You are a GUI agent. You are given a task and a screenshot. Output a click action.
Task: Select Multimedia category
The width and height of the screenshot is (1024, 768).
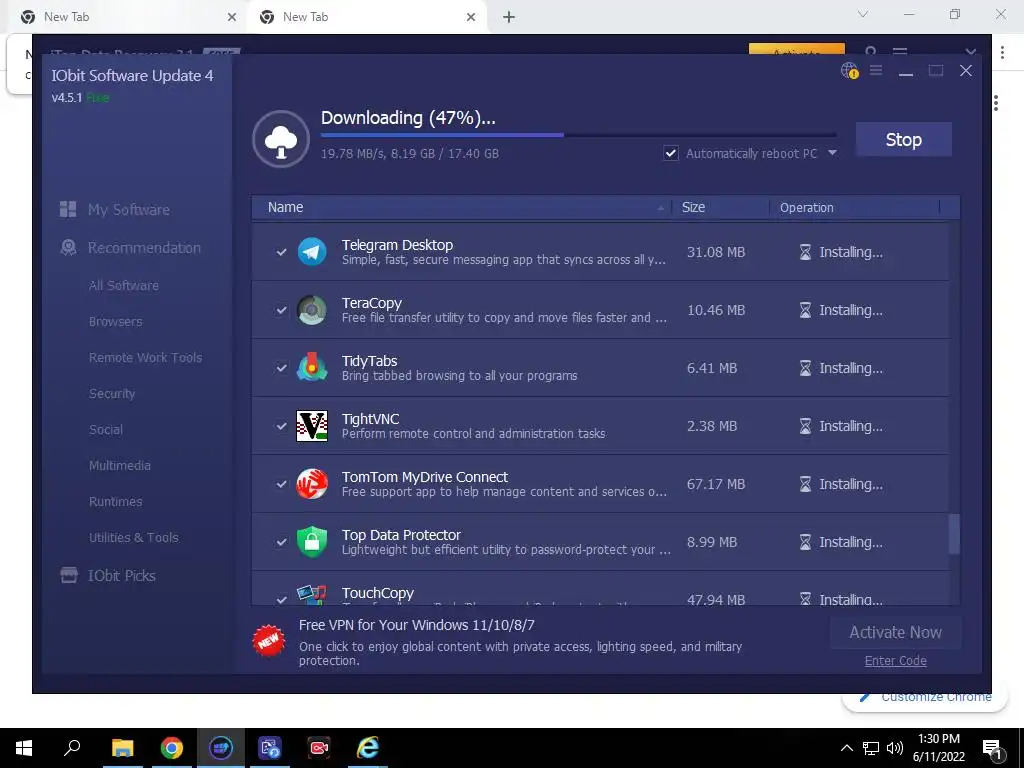120,465
